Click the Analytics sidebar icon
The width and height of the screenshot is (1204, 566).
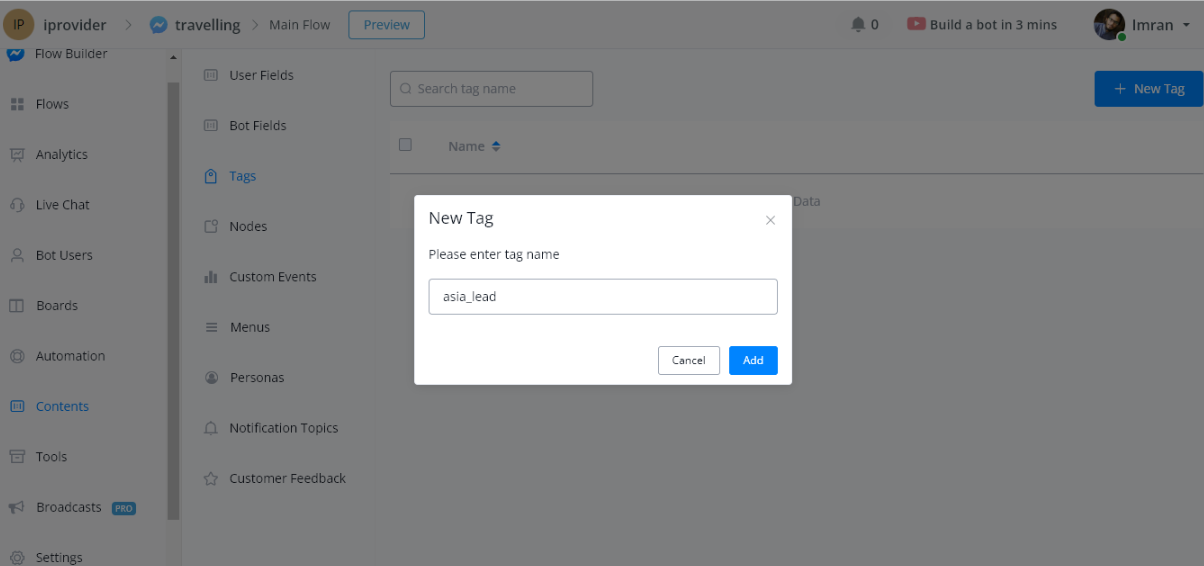point(17,155)
